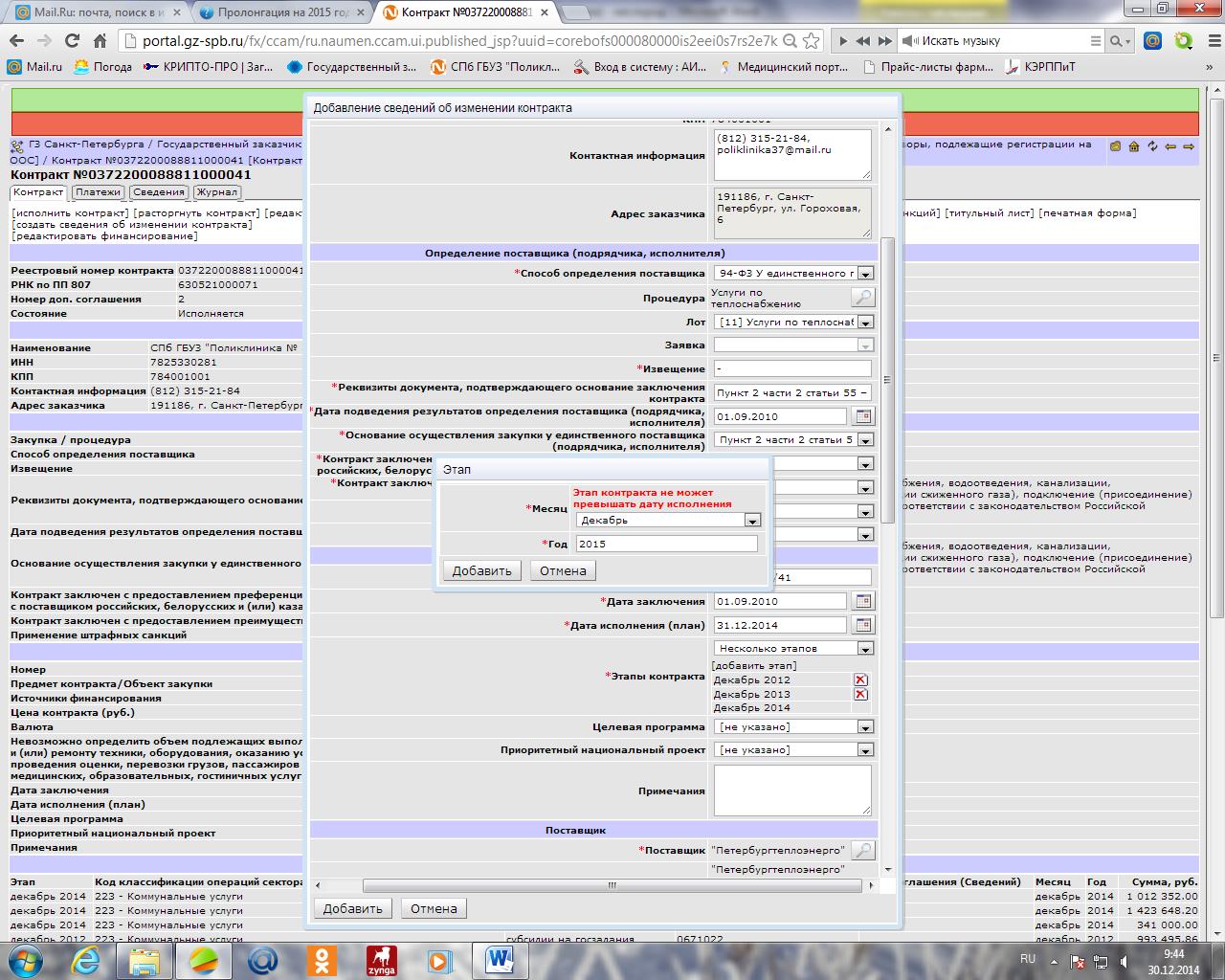Click the [добавить этап] link

point(754,665)
